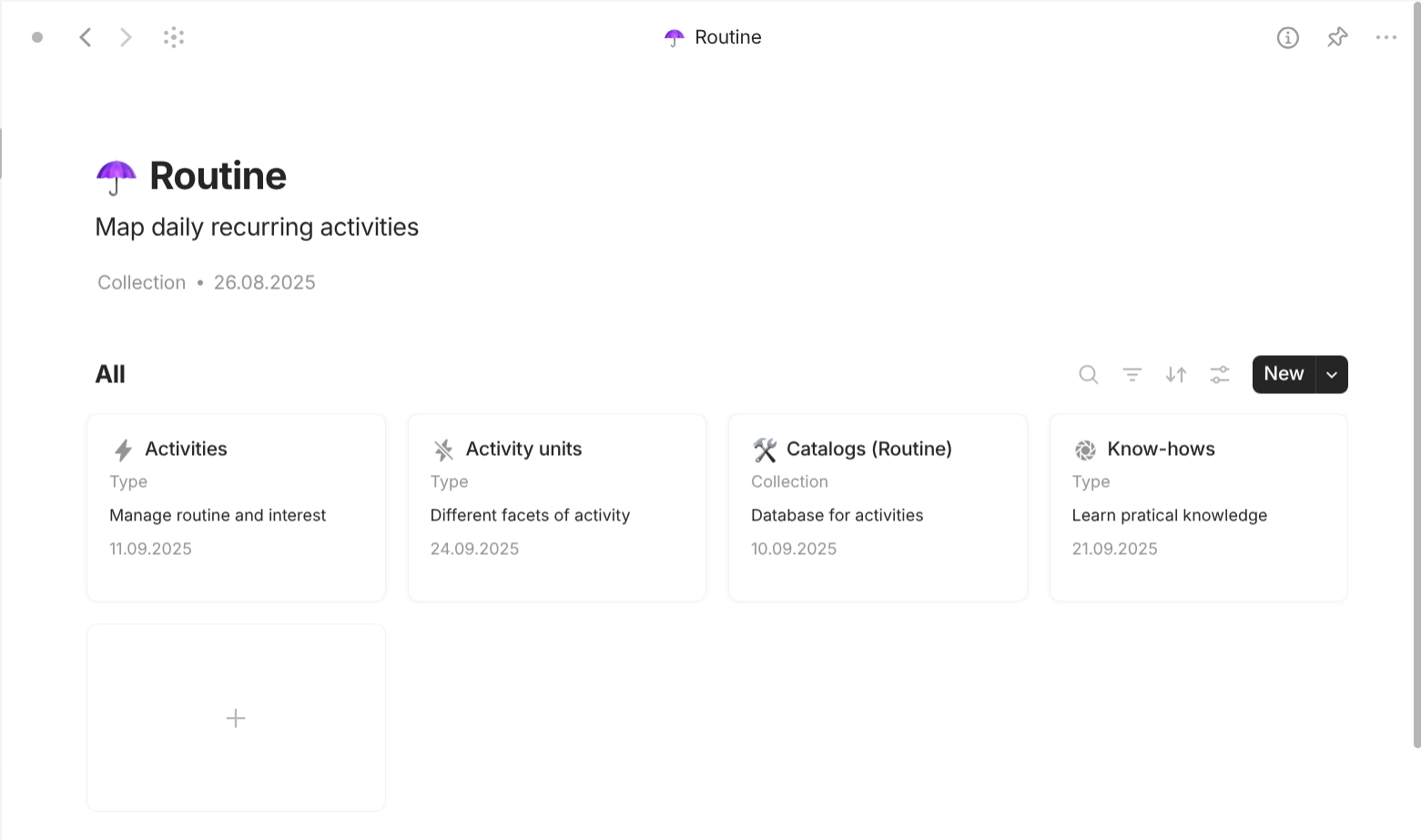Open the sort options for the collection

[x=1175, y=374]
